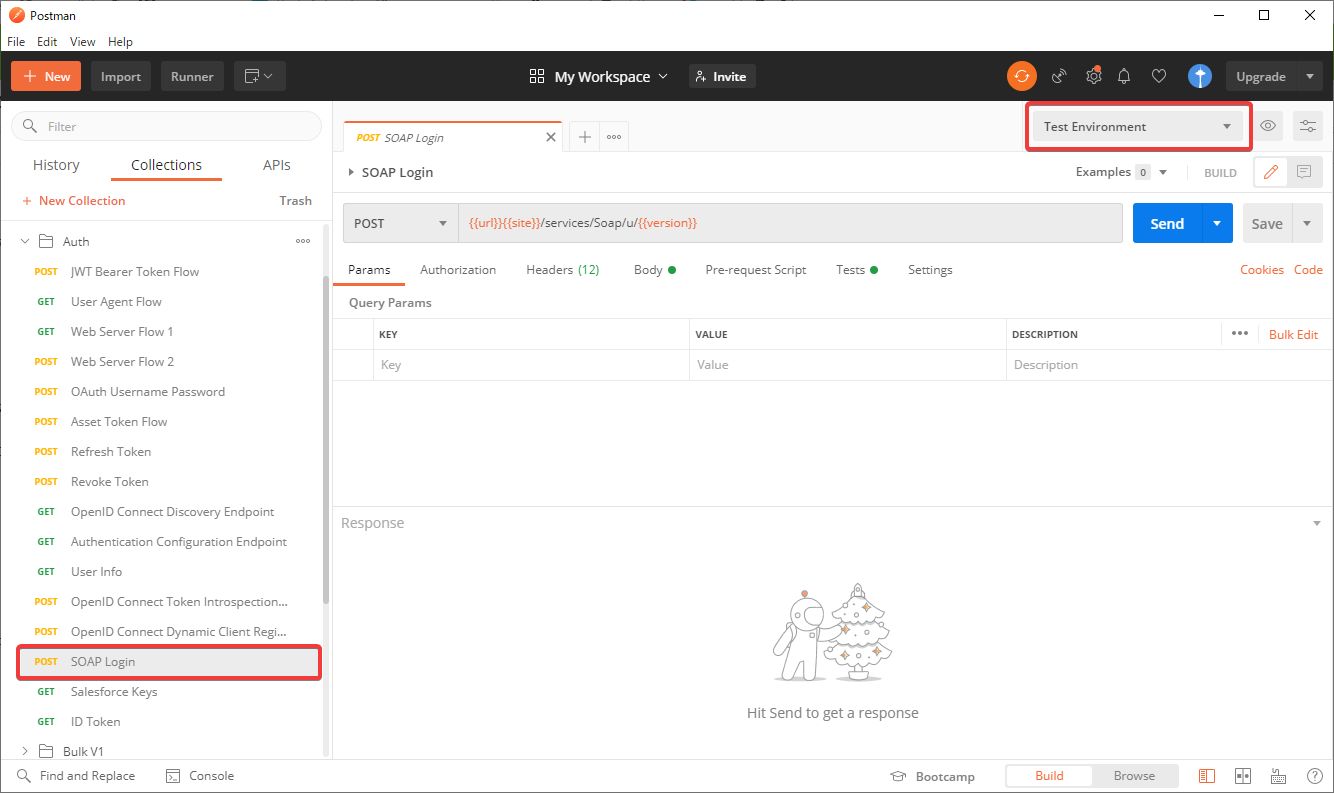This screenshot has width=1334, height=793.
Task: Click the Invite button
Action: click(x=722, y=76)
